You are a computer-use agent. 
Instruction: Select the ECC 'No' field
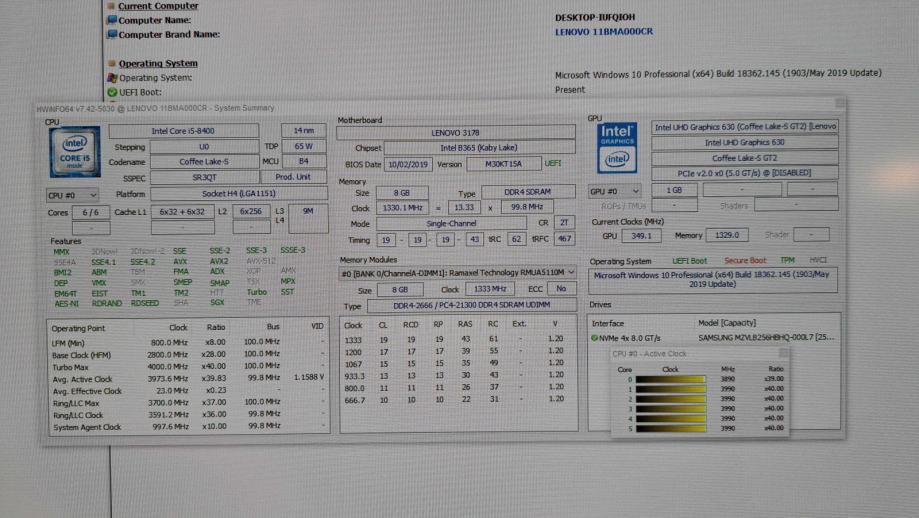(561, 289)
